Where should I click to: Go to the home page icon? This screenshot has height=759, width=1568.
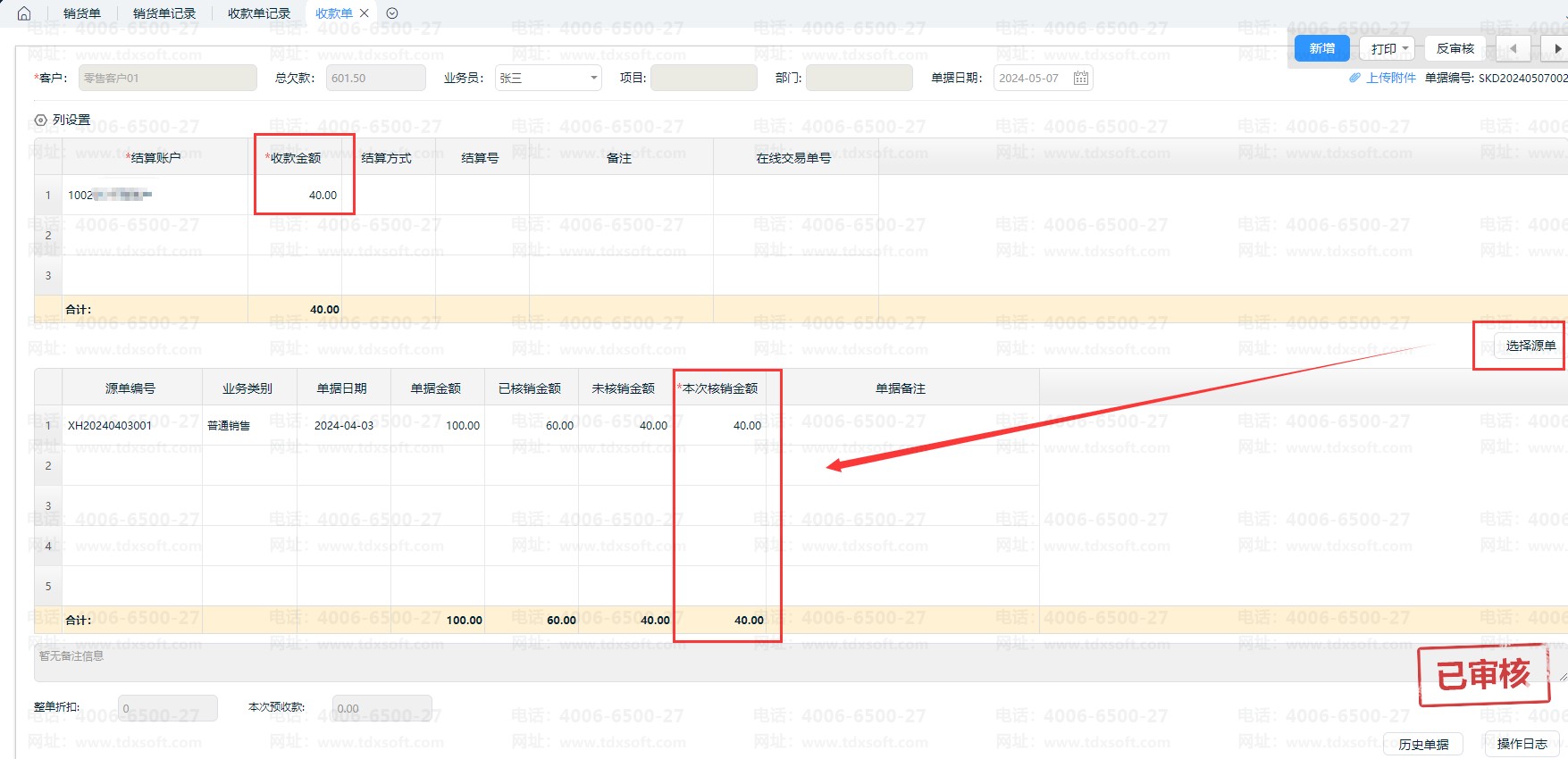coord(24,13)
